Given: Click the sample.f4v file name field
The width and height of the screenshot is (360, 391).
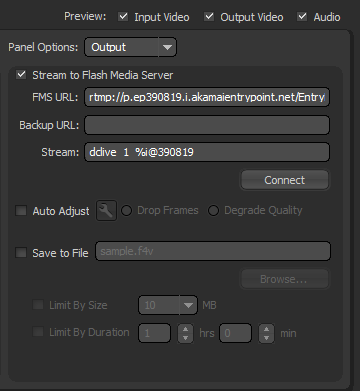Looking at the screenshot, I should click(x=213, y=251).
